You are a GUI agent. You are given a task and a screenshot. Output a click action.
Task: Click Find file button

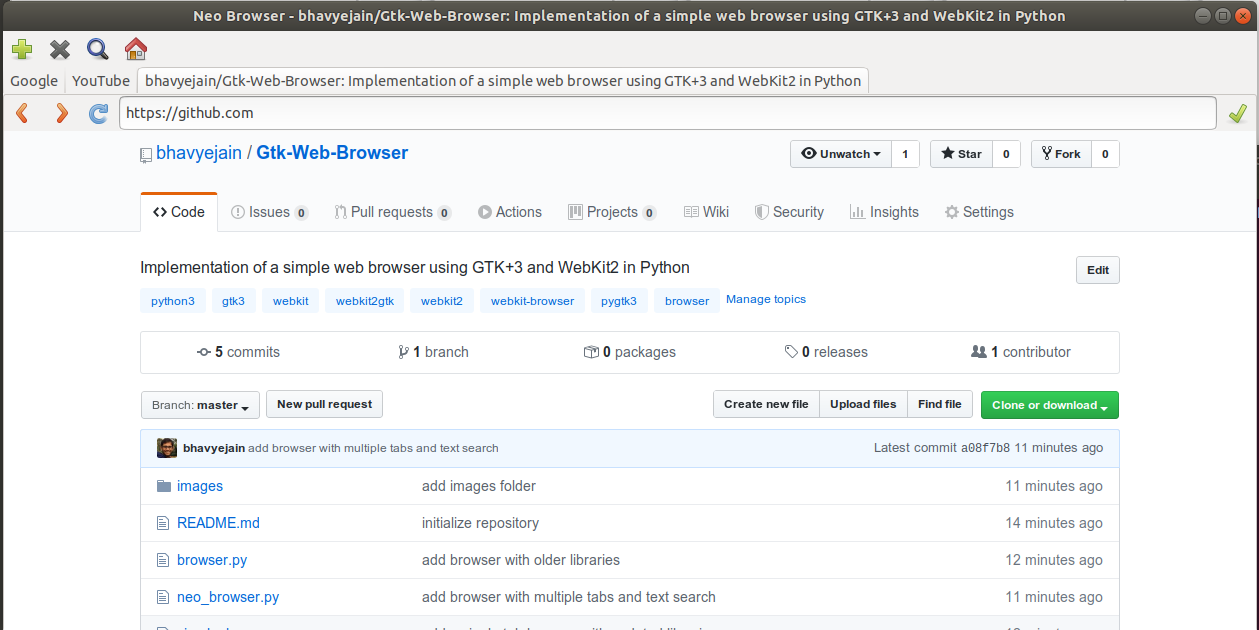[x=940, y=404]
